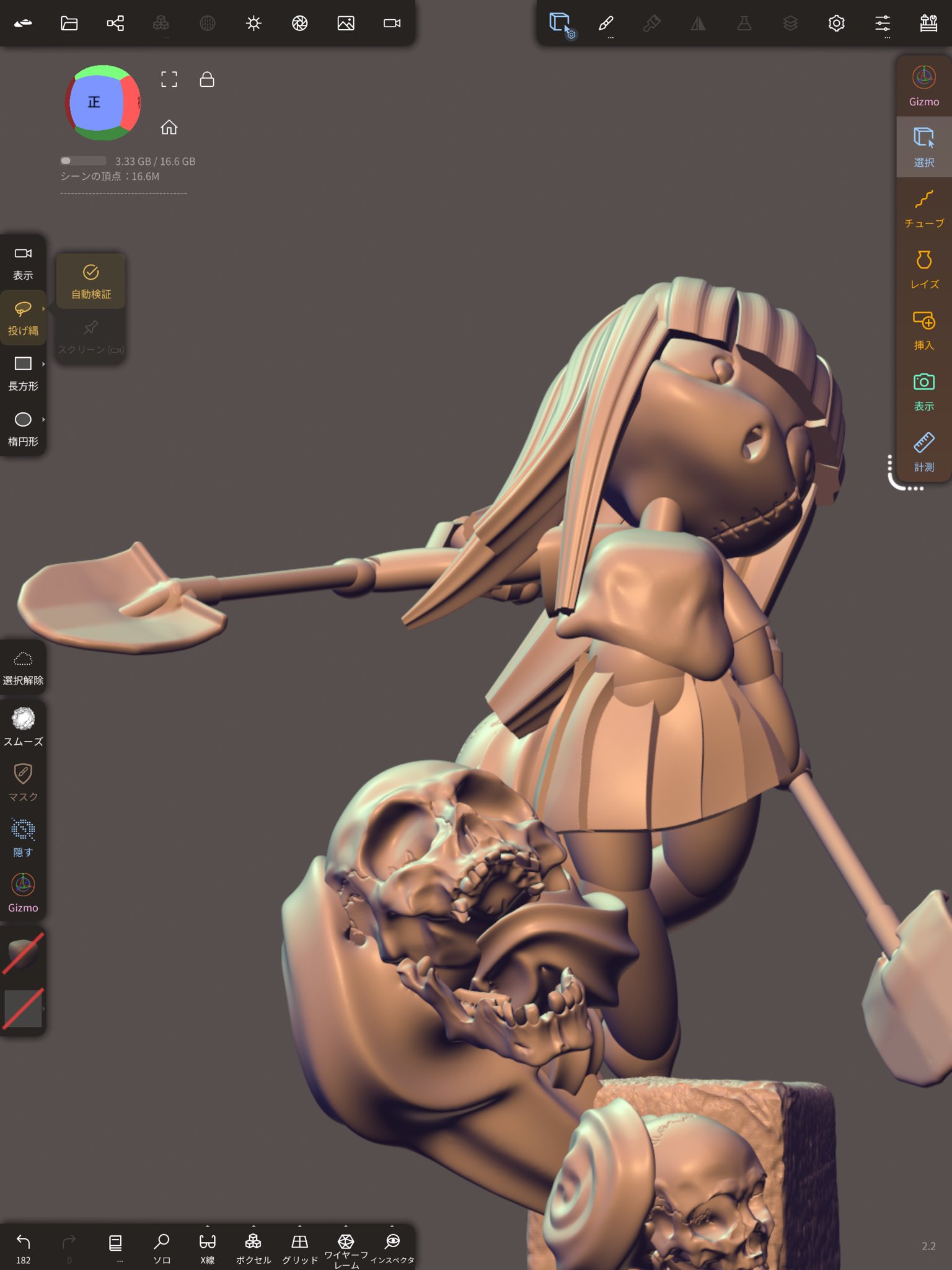Click 選択解除 to clear selection
The height and width of the screenshot is (1270, 952).
23,668
